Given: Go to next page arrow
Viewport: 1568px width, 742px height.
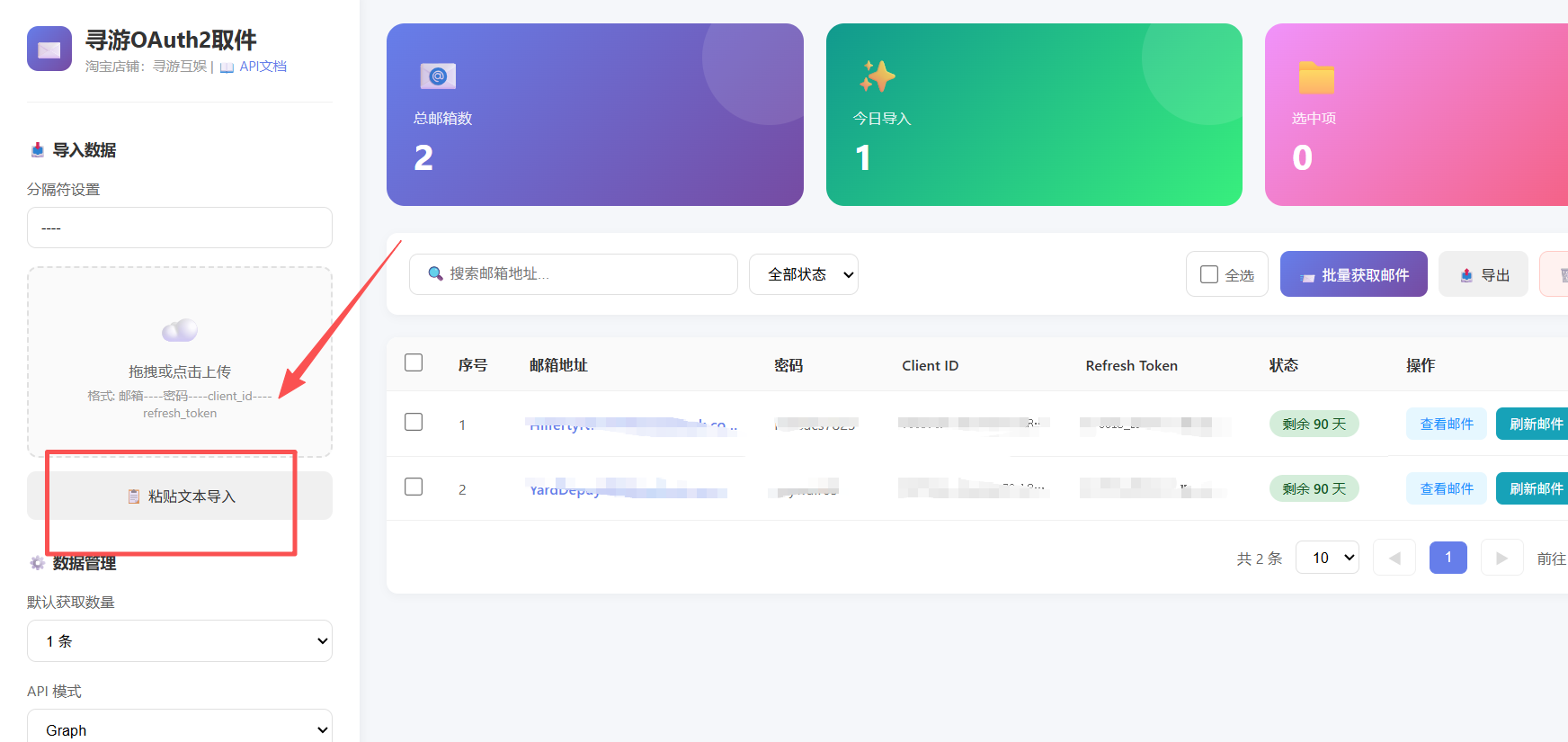Looking at the screenshot, I should [1501, 558].
